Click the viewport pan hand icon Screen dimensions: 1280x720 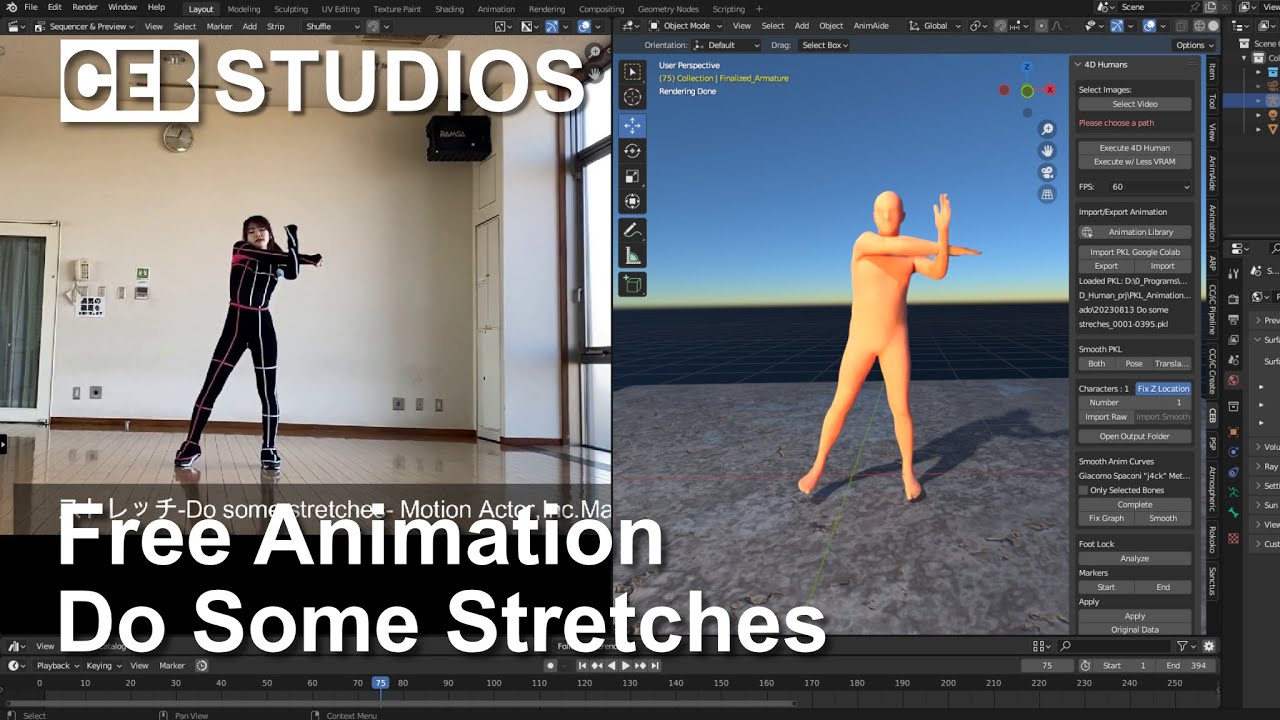[x=1047, y=151]
